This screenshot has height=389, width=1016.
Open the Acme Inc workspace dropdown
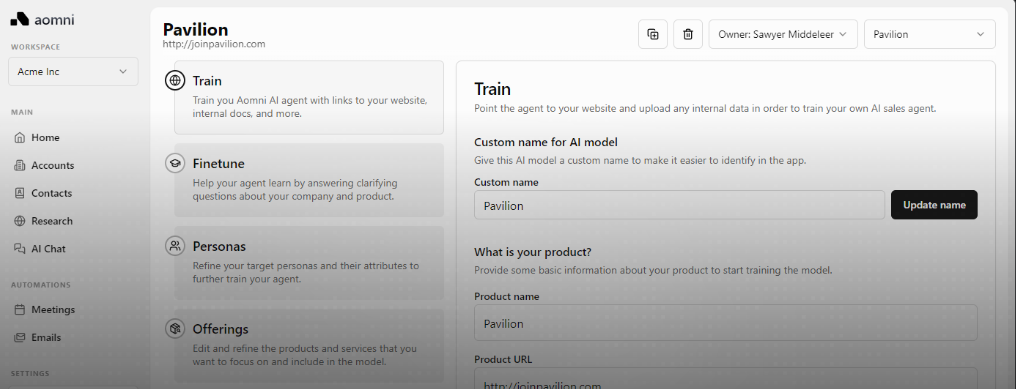click(x=73, y=71)
